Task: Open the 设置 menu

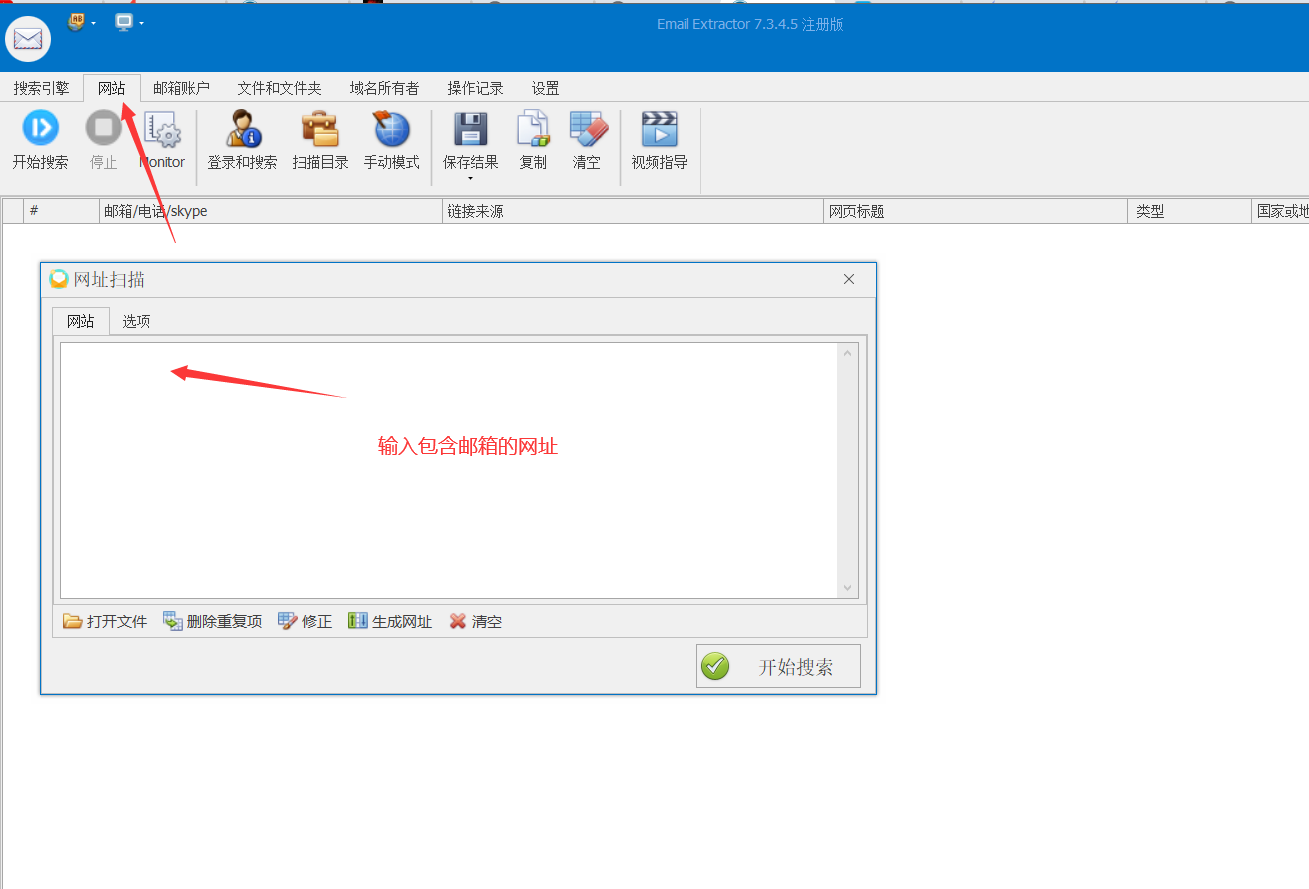Action: (x=545, y=88)
